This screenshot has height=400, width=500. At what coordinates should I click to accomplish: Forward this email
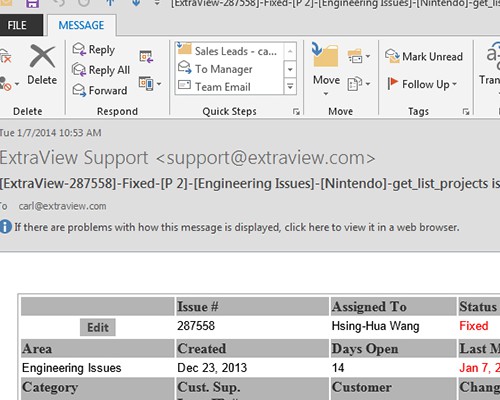coord(100,90)
